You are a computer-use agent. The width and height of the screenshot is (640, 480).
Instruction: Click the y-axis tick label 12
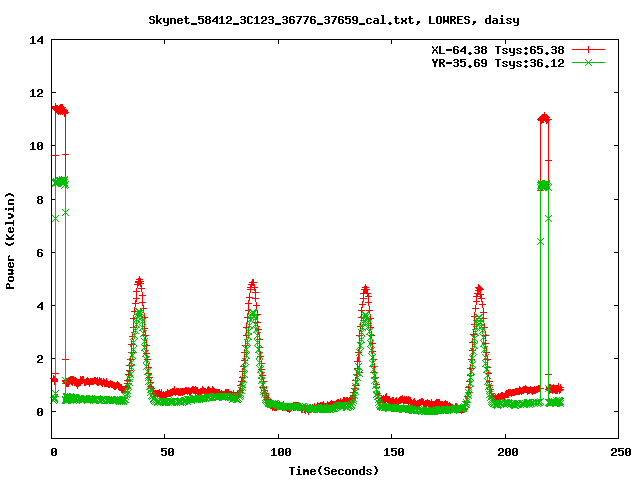pyautogui.click(x=36, y=93)
